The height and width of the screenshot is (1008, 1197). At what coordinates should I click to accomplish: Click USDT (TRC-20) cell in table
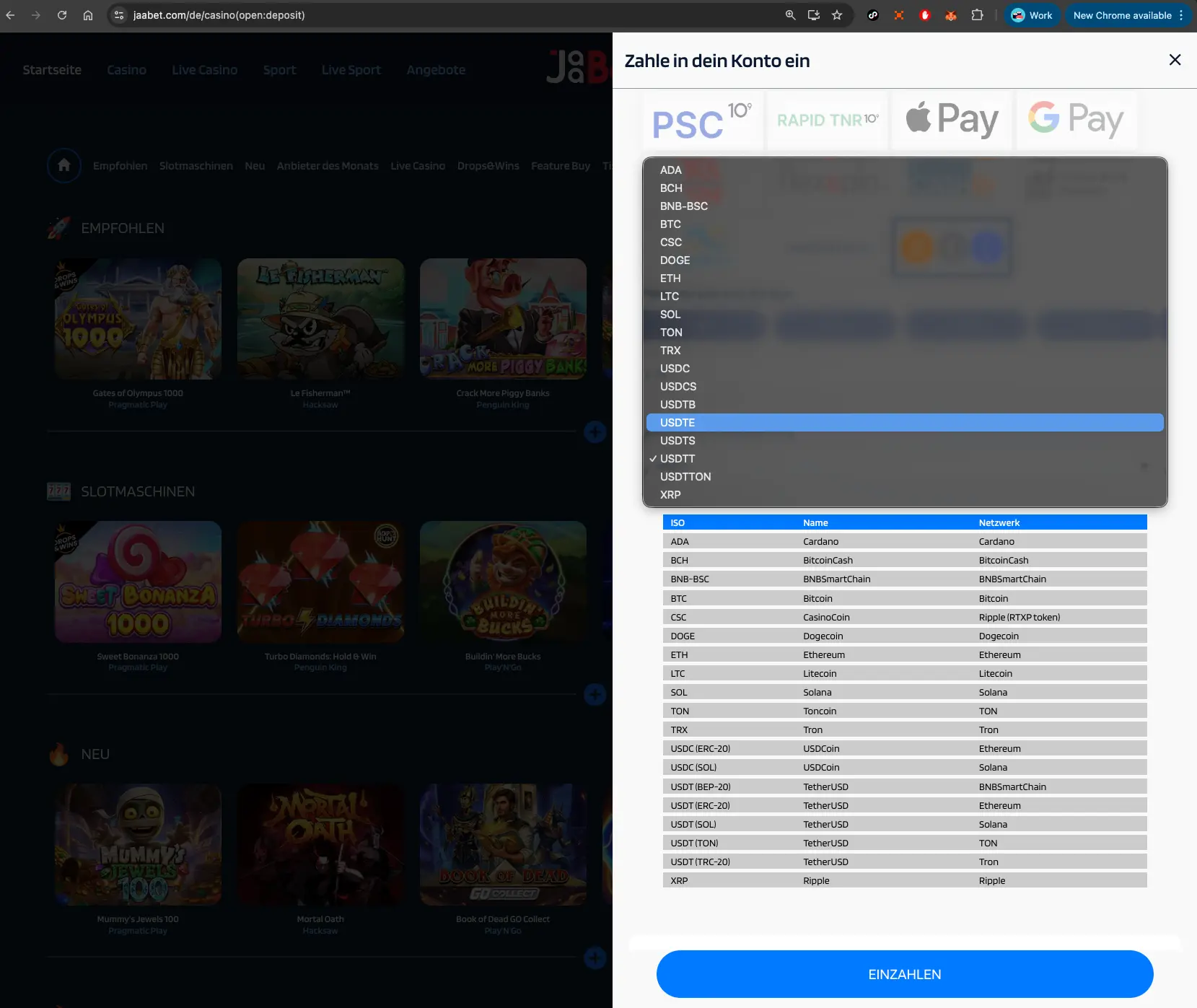[x=701, y=862]
